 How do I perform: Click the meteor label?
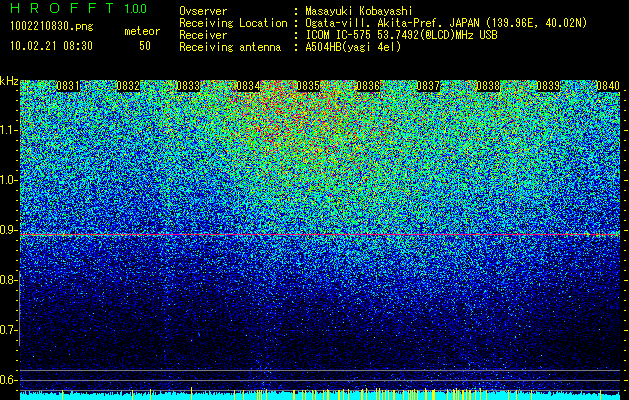click(x=142, y=31)
